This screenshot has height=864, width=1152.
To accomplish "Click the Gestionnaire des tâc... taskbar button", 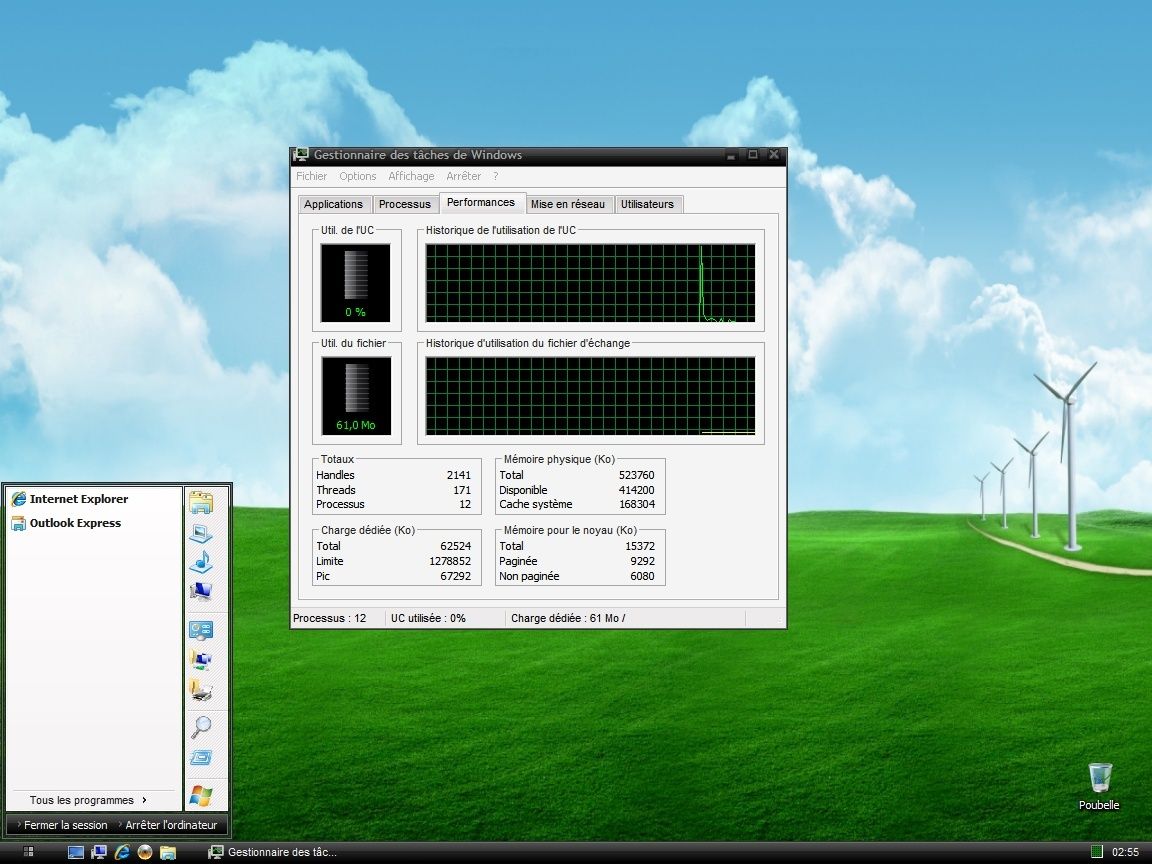I will pos(273,852).
